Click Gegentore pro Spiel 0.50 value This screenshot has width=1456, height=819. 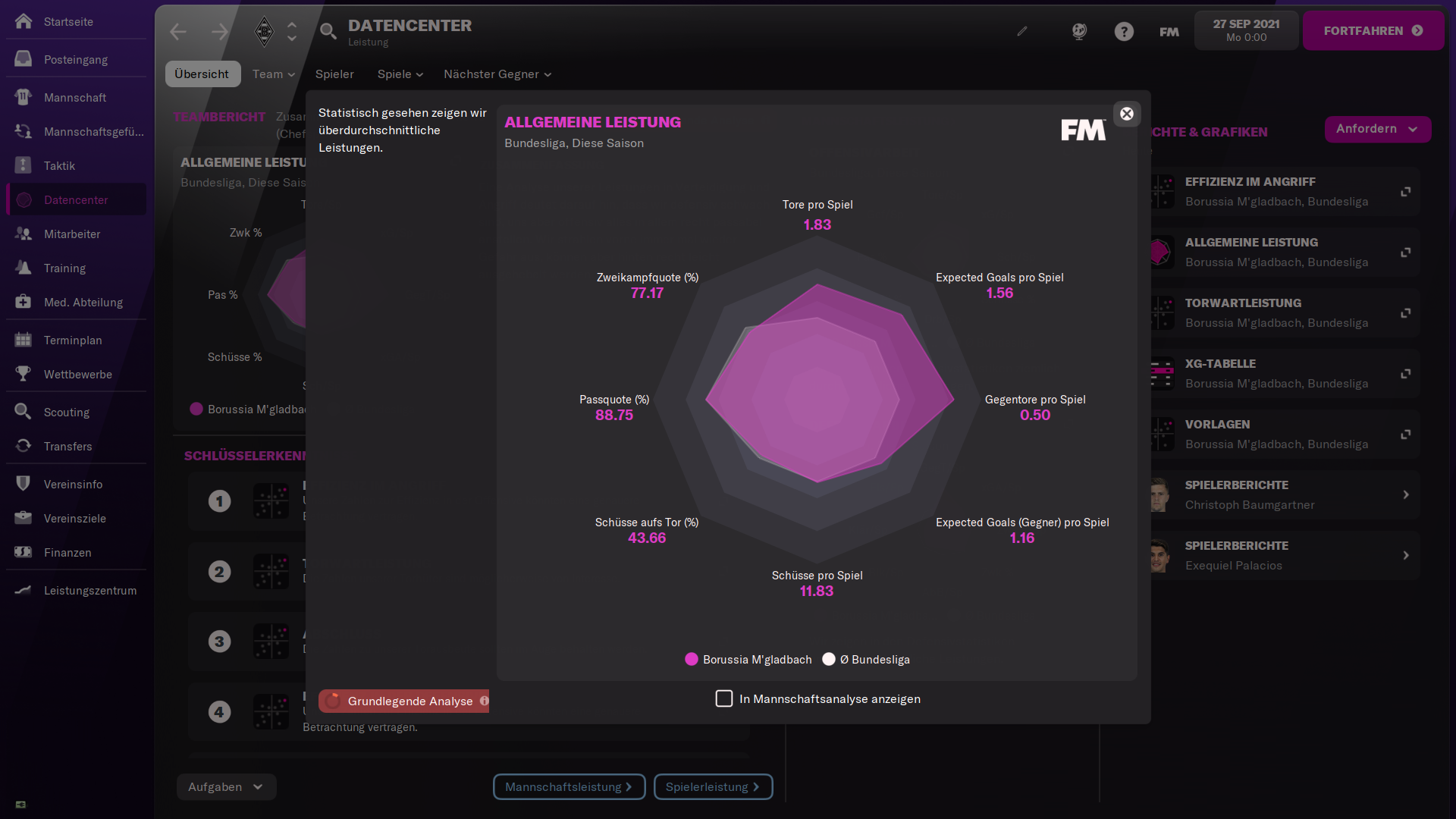1035,415
